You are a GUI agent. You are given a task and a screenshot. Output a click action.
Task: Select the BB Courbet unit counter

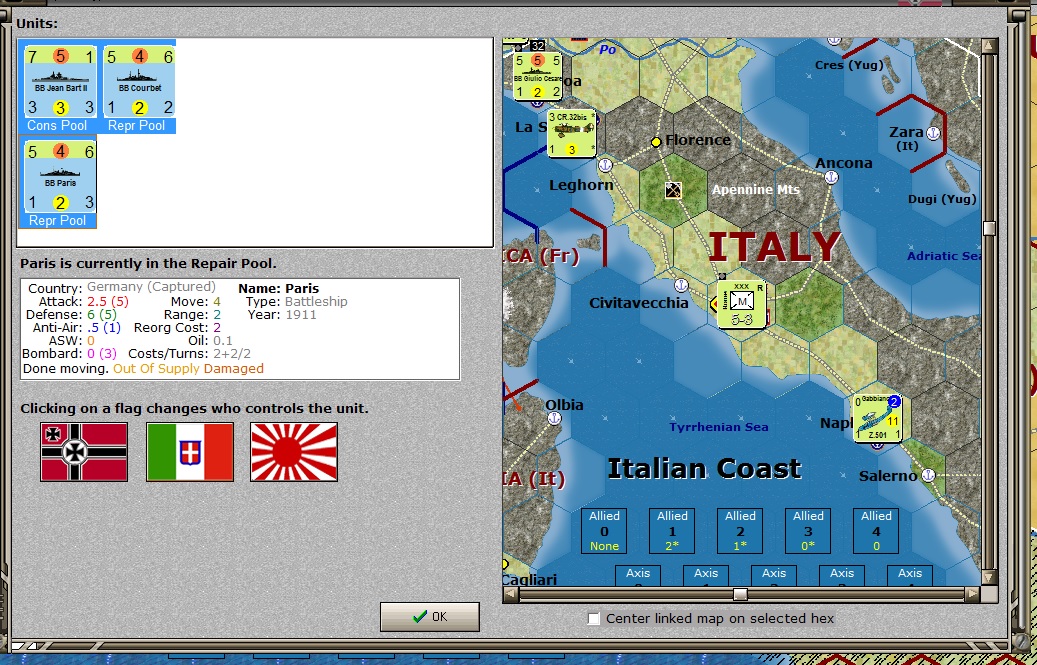pyautogui.click(x=140, y=82)
